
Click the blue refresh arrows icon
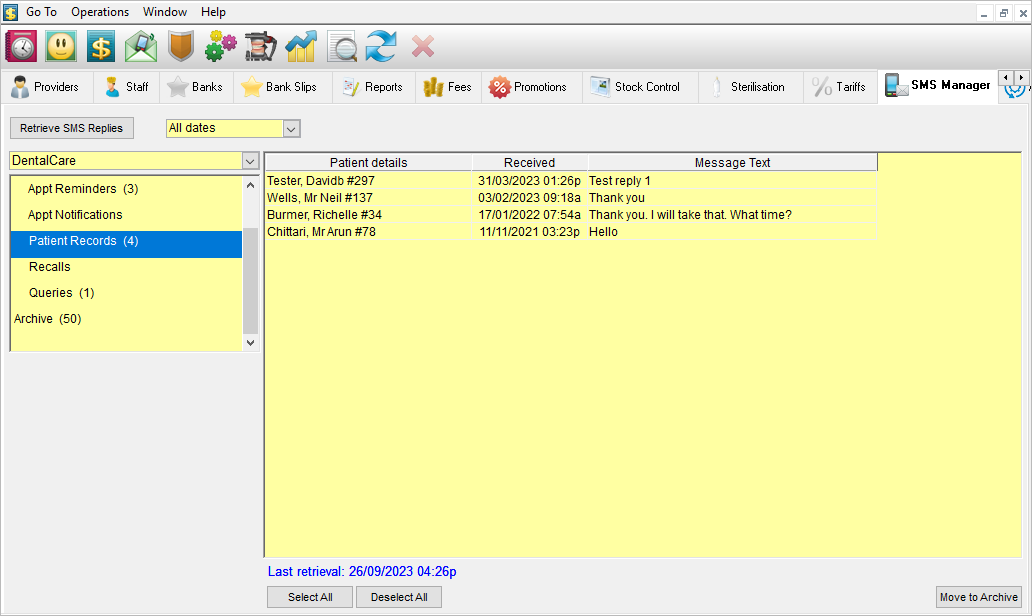pos(382,47)
